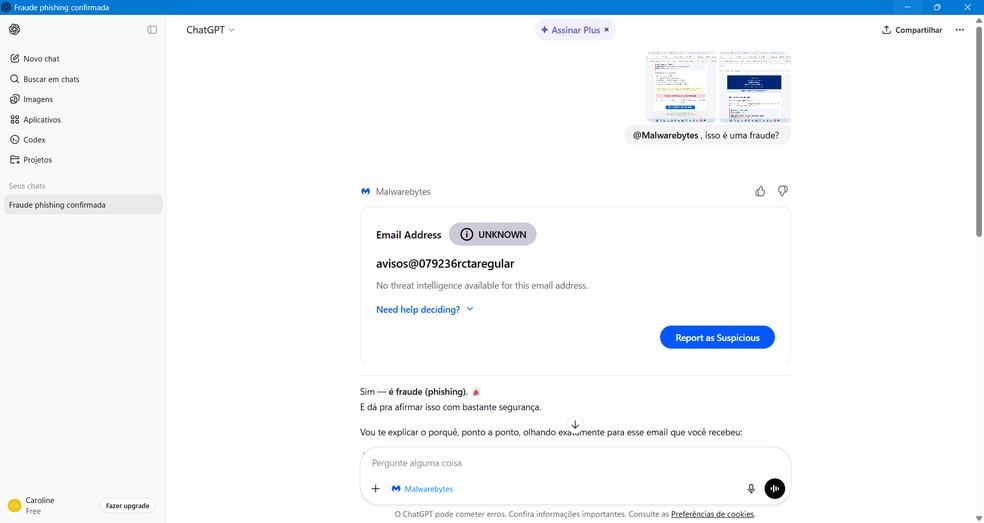984x523 pixels.
Task: Give the response a thumbs up
Action: point(760,191)
